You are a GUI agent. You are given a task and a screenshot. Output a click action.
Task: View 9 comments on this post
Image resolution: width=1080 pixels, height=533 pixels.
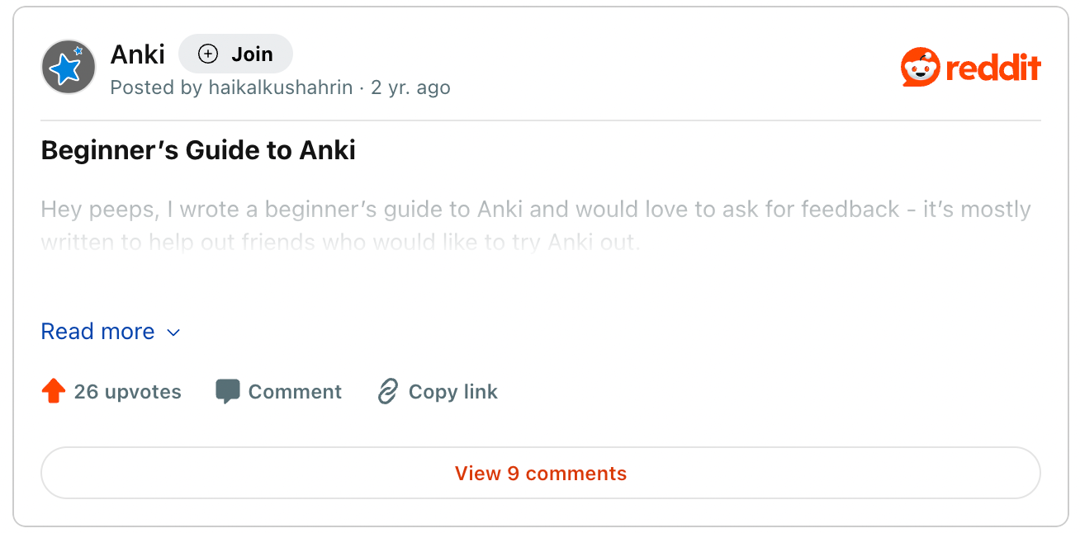click(x=541, y=473)
